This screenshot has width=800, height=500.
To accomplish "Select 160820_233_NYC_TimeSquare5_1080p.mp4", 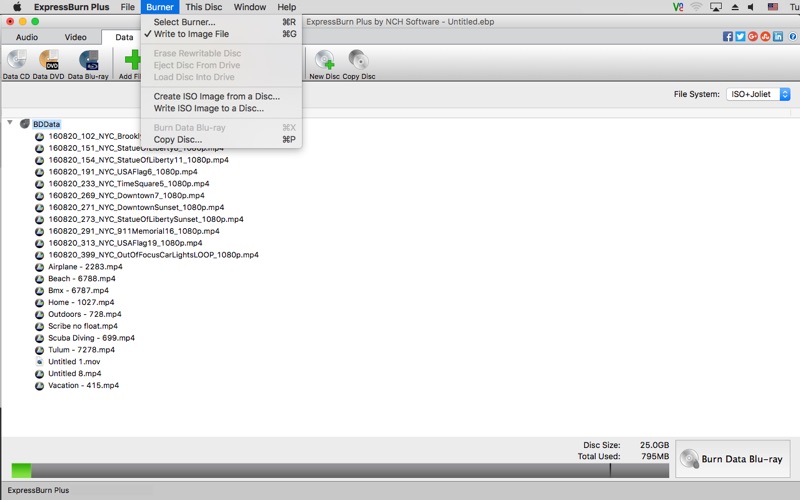I will (129, 184).
